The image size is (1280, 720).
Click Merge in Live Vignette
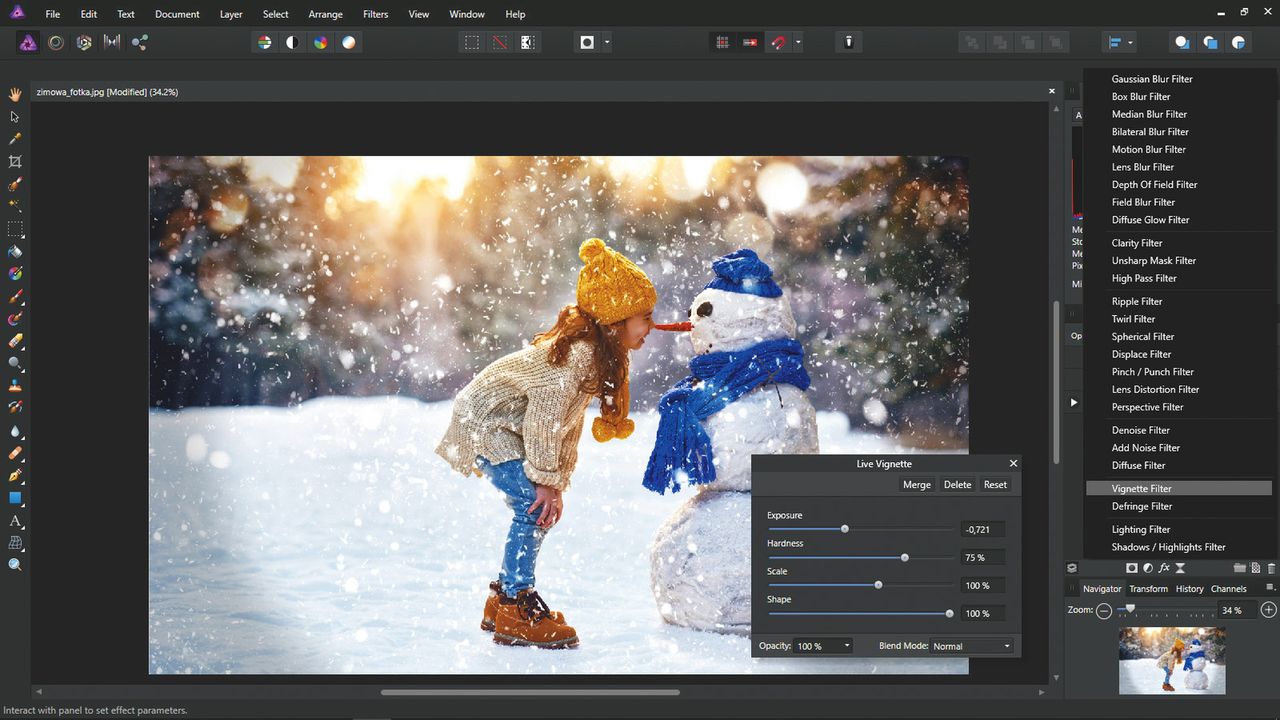(x=917, y=484)
